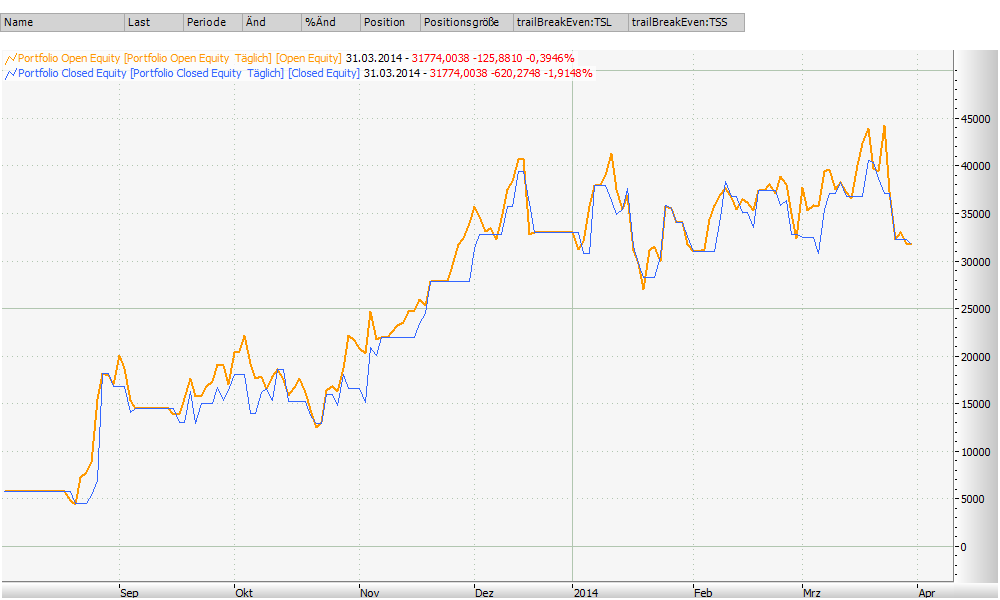Image resolution: width=1000 pixels, height=600 pixels.
Task: Click the Mrz marker on time axis
Action: tap(812, 593)
